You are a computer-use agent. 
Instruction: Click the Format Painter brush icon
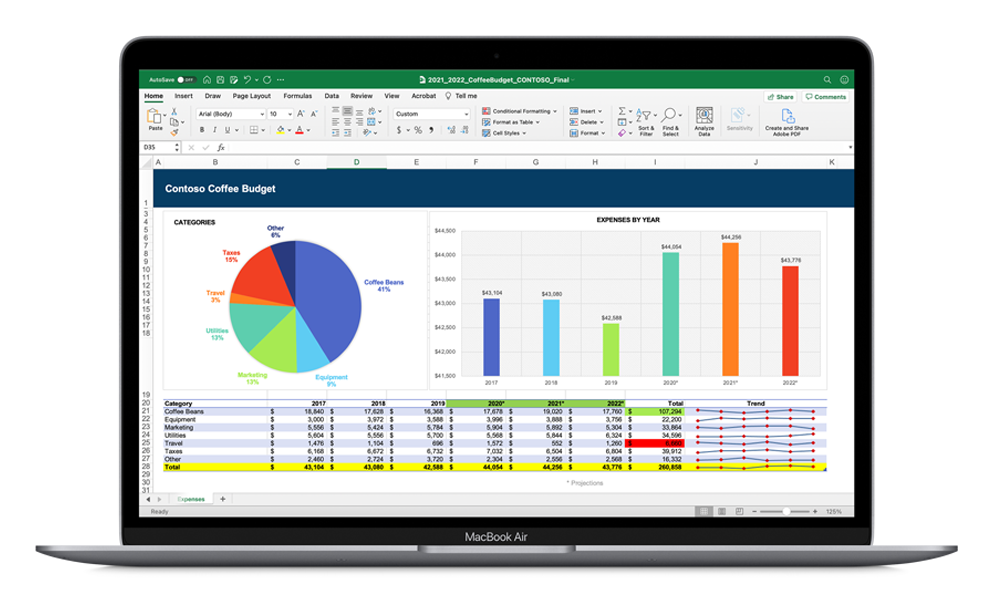(174, 132)
